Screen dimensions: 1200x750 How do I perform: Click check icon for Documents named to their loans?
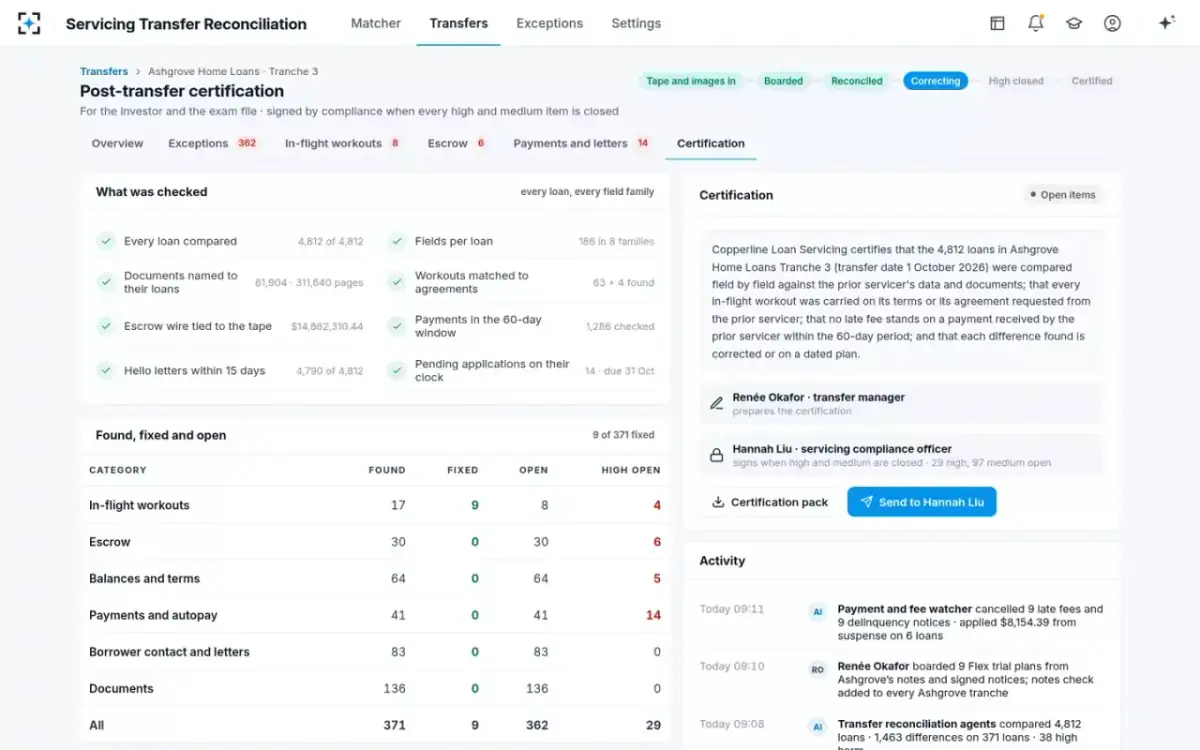(105, 282)
